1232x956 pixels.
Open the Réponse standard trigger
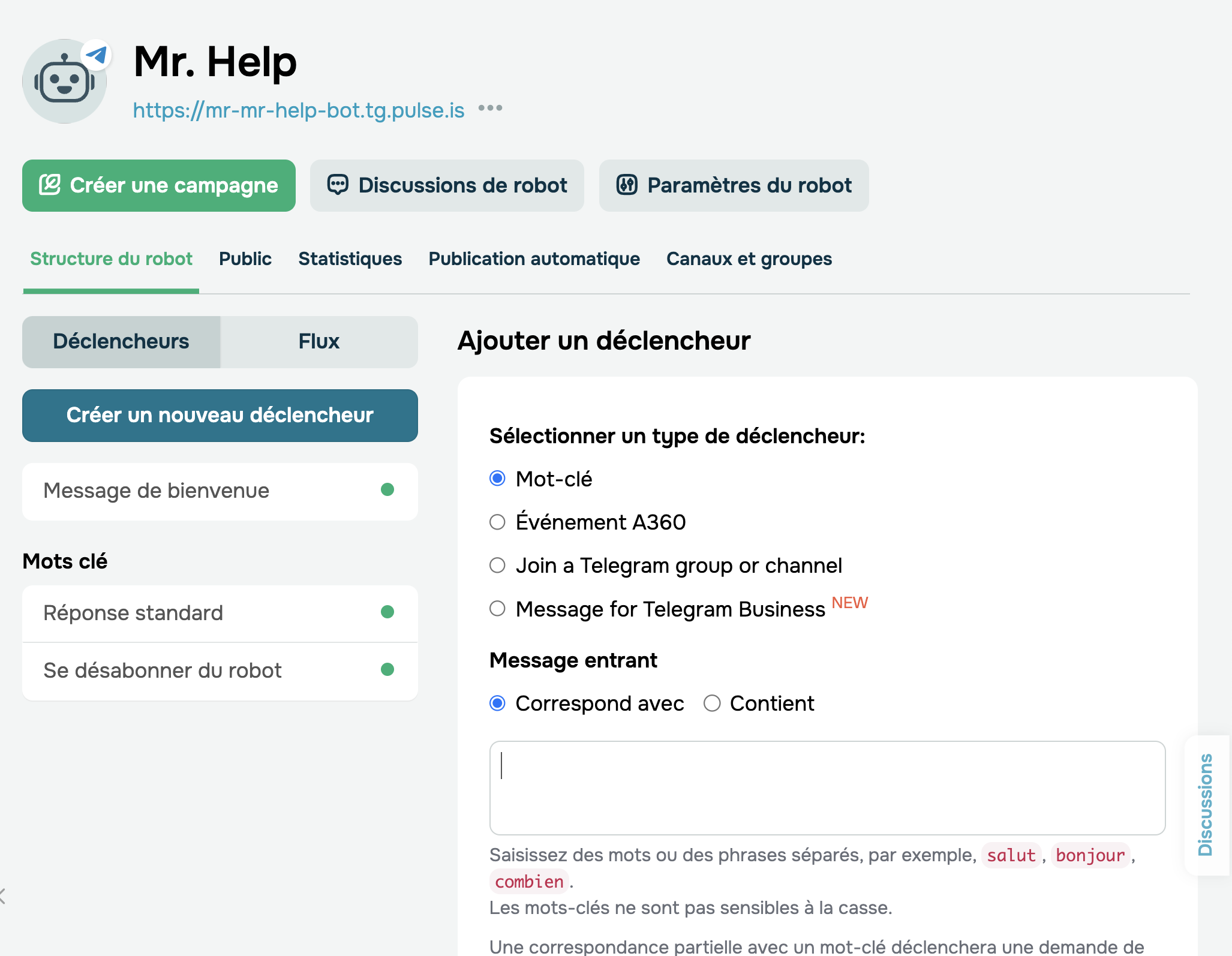tap(220, 614)
